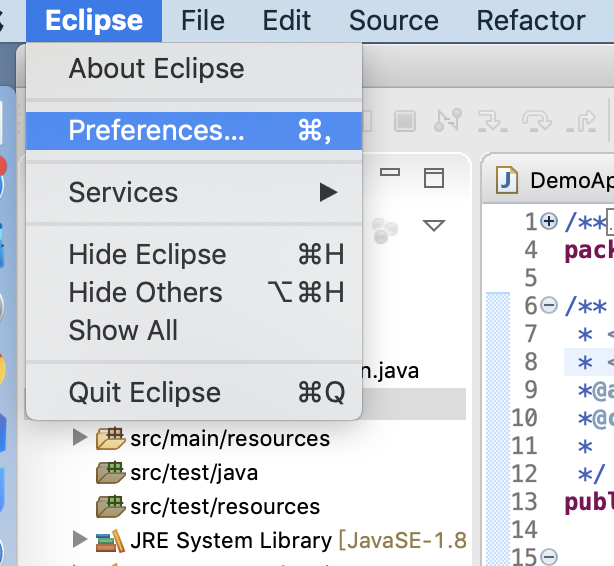Expand the JRE System Library node

click(x=80, y=539)
